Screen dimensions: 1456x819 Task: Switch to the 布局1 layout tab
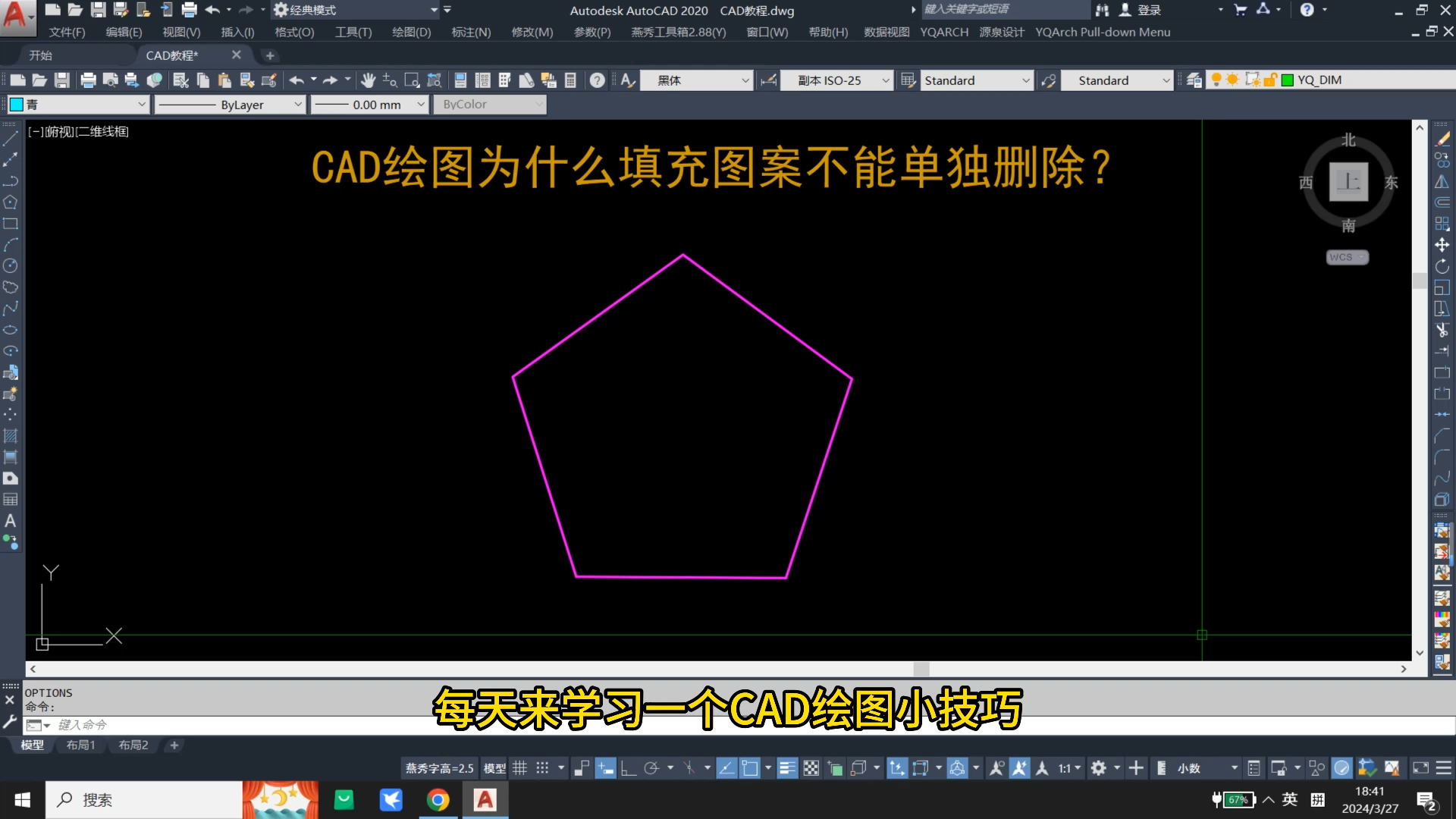point(80,745)
